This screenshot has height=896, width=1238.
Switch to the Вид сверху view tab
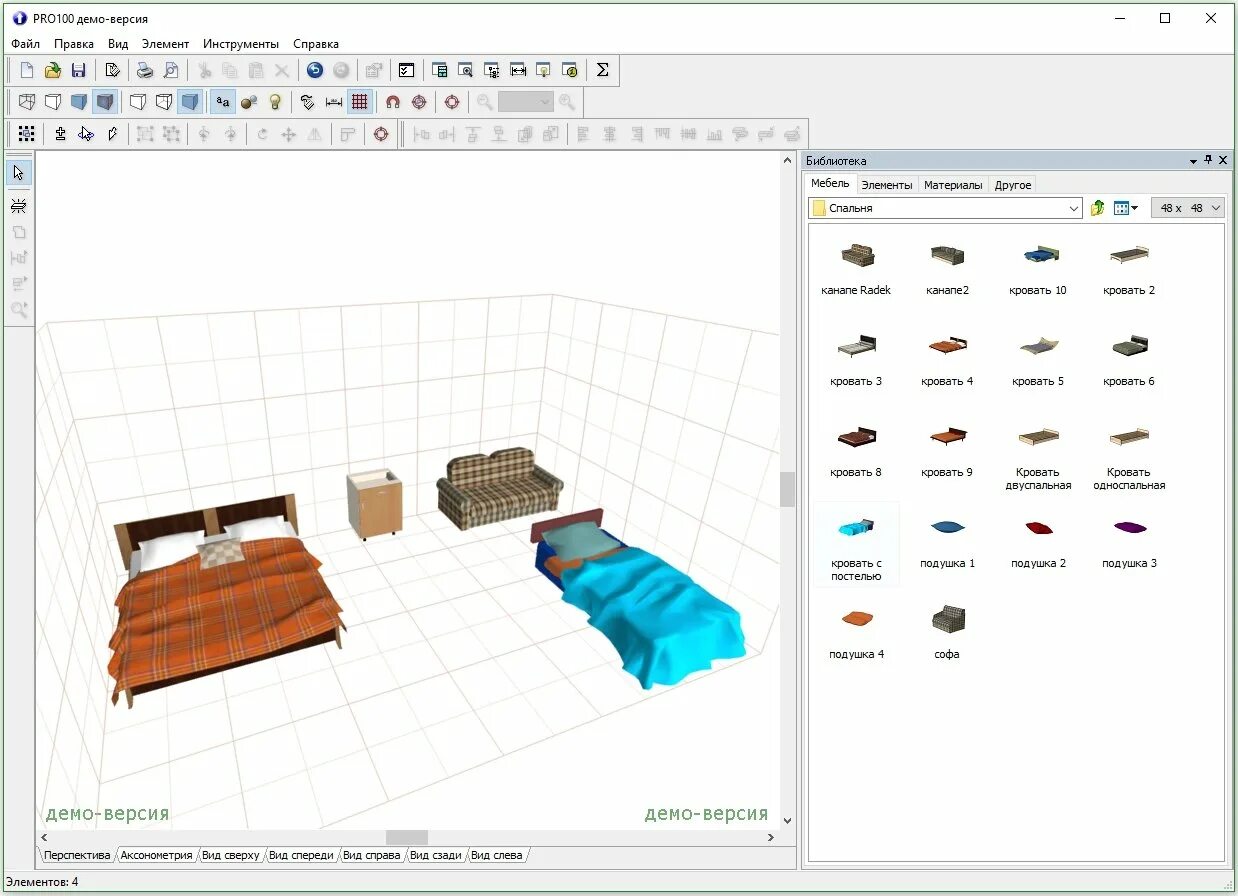(x=231, y=855)
